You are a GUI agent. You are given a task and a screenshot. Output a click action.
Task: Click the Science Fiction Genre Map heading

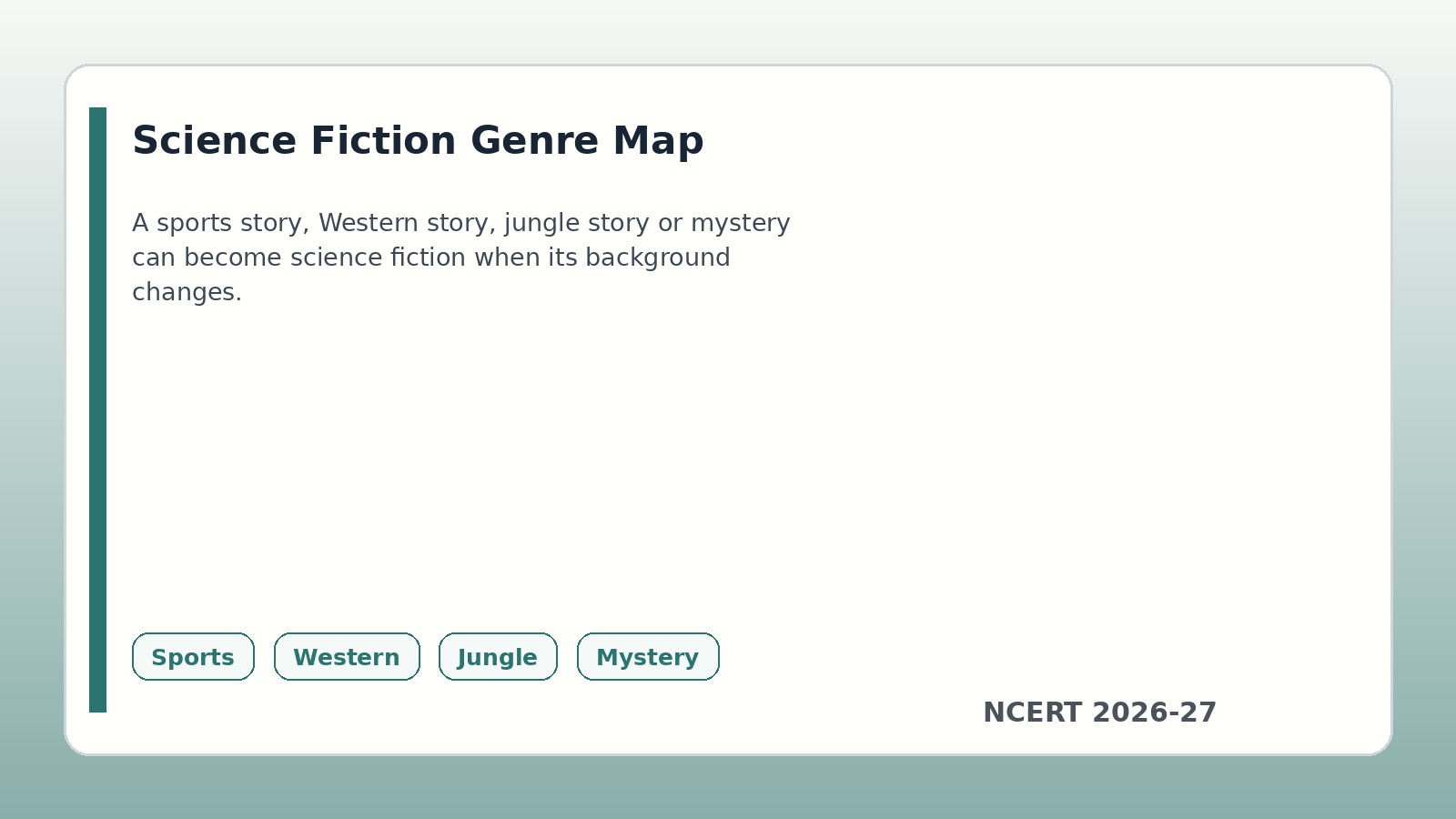(x=418, y=141)
